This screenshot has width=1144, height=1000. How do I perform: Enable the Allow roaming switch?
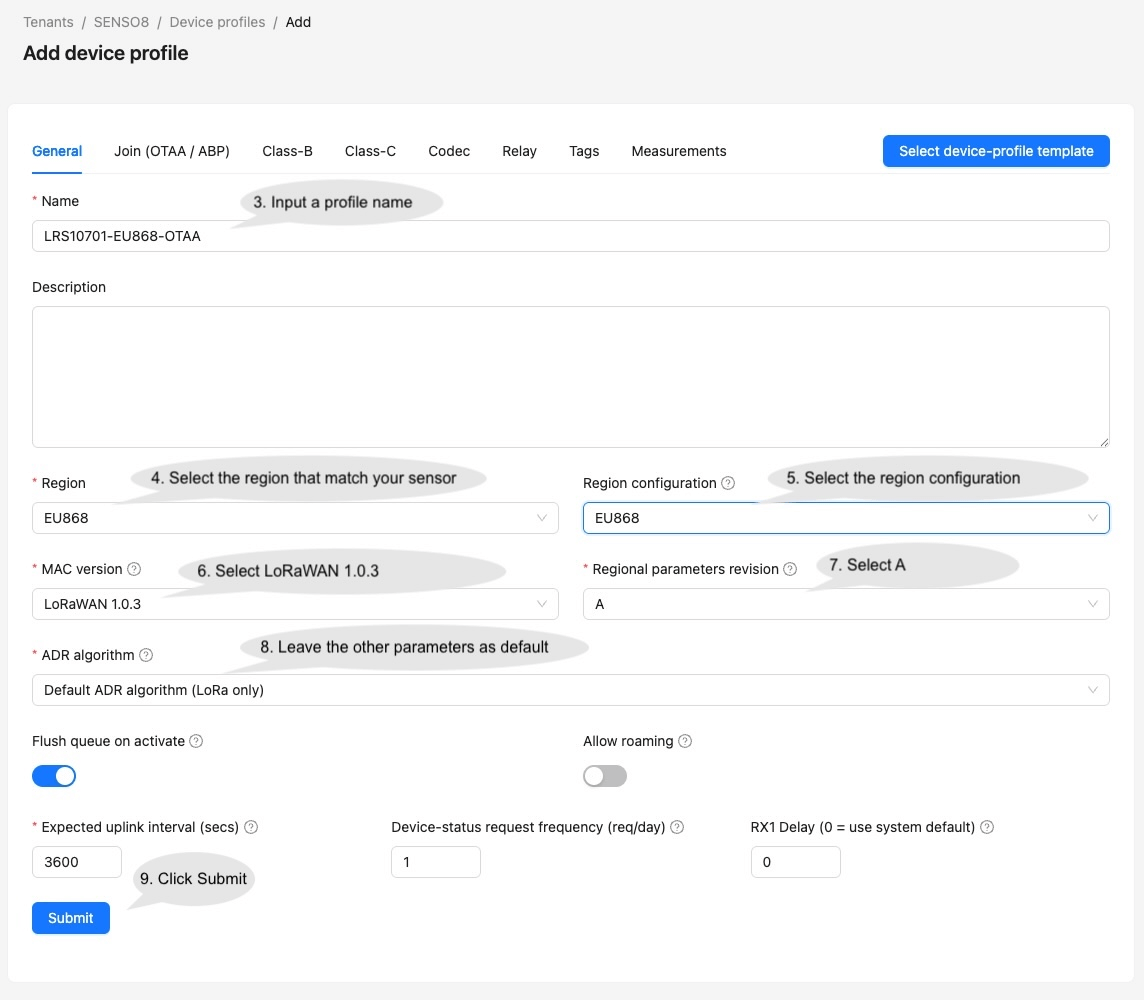click(605, 776)
